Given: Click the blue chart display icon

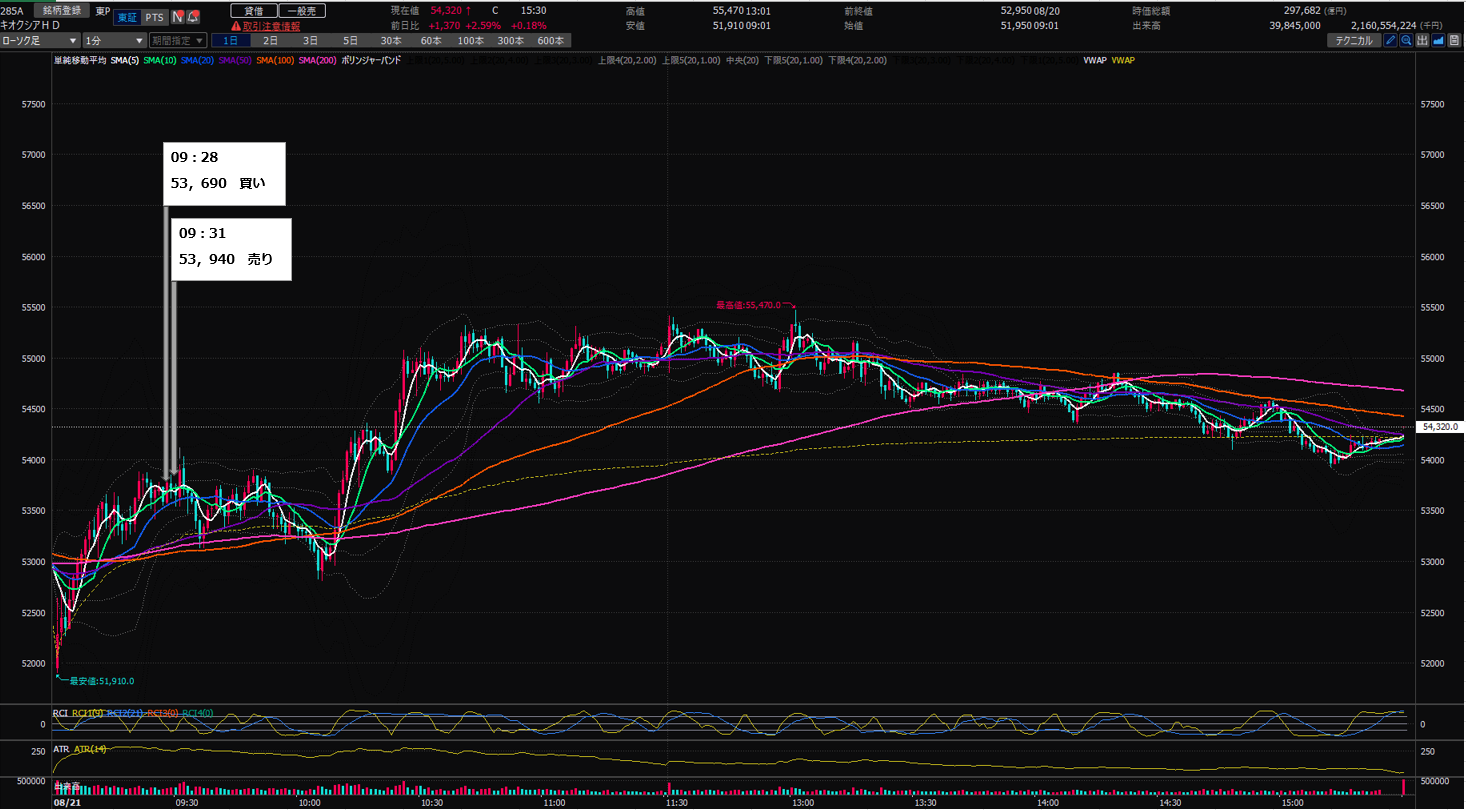Looking at the screenshot, I should 1438,41.
